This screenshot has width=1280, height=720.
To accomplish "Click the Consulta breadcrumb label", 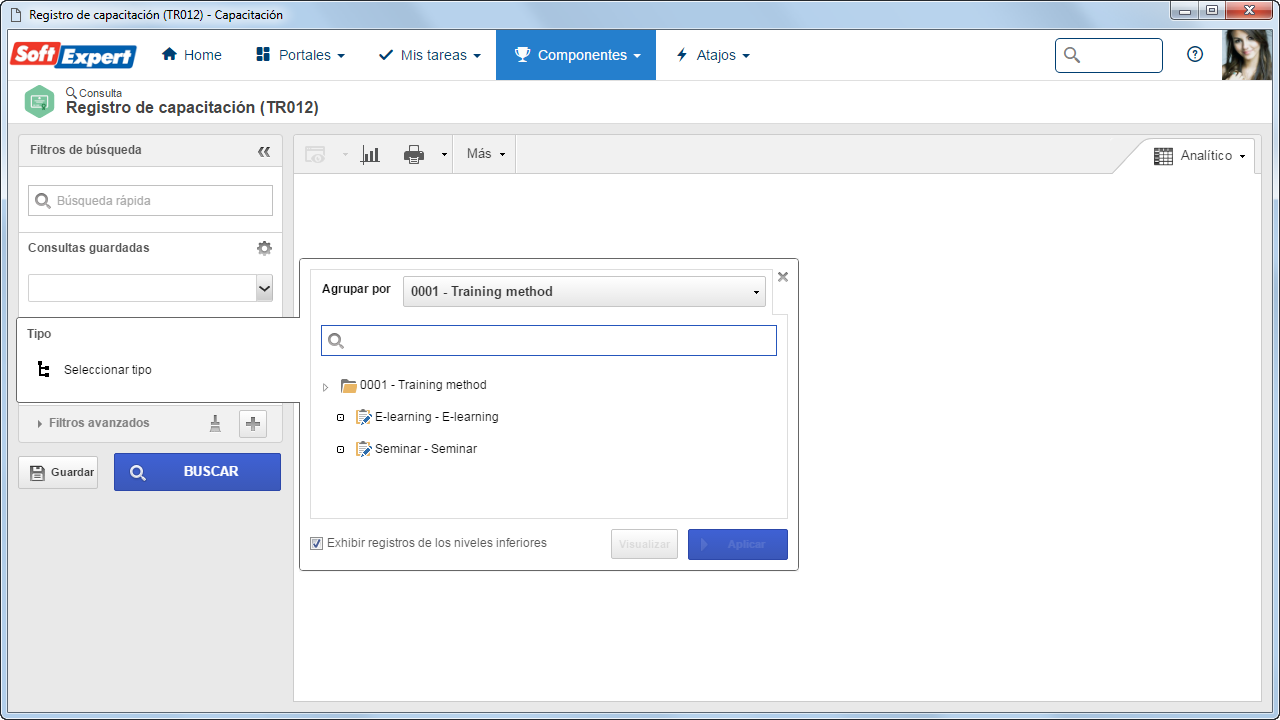I will (x=100, y=93).
